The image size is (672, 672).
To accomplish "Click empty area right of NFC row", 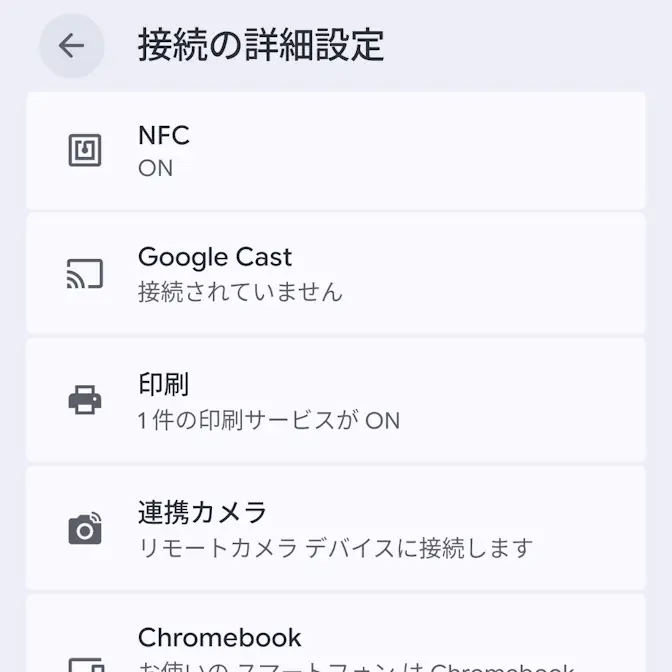I will pos(500,151).
